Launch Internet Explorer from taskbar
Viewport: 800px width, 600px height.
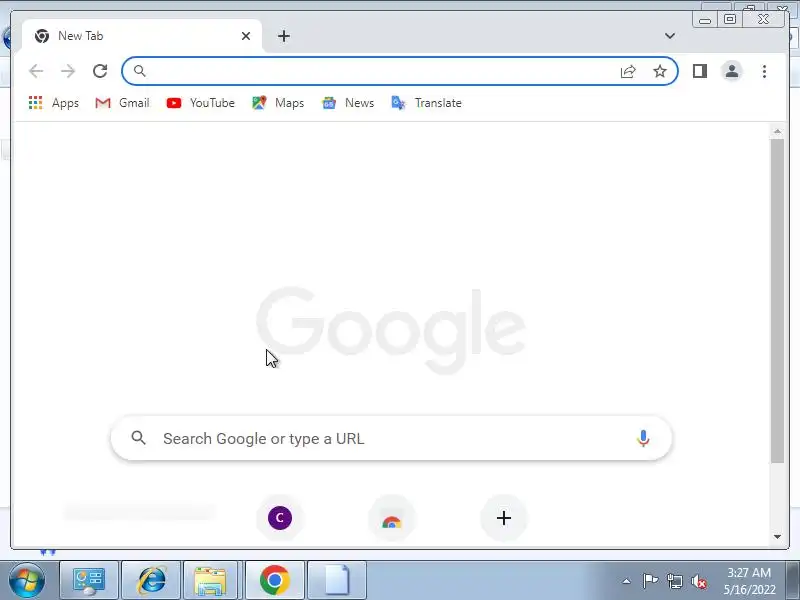coord(152,581)
